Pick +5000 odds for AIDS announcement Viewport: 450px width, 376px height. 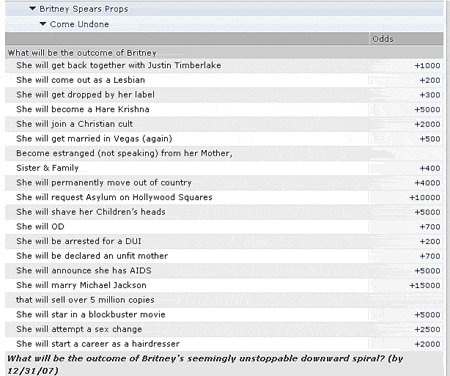427,271
